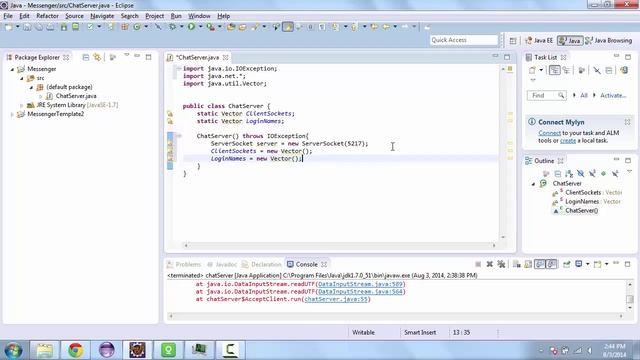
Task: Open Windows Explorer folder from taskbar
Action: (44, 350)
